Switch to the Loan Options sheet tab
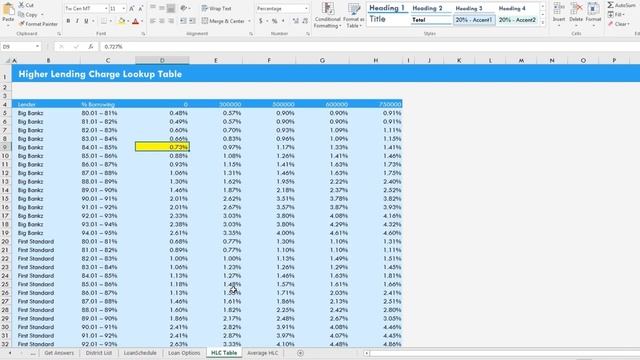The height and width of the screenshot is (360, 640). point(184,353)
